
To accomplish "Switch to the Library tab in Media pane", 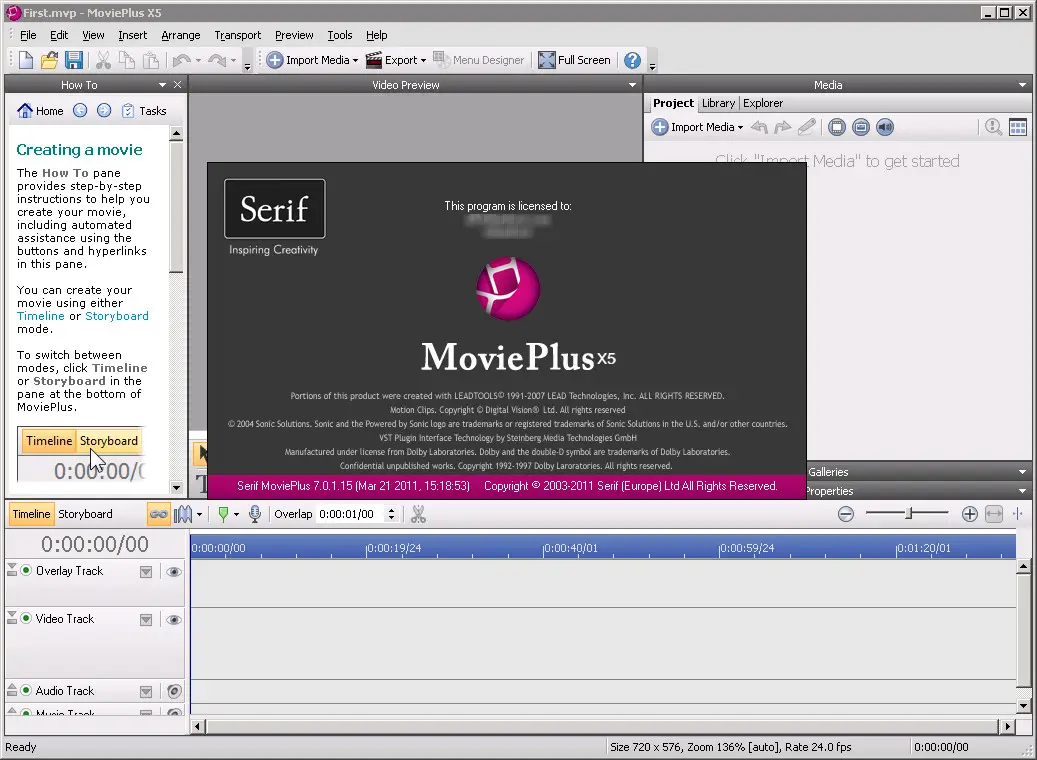I will point(718,103).
